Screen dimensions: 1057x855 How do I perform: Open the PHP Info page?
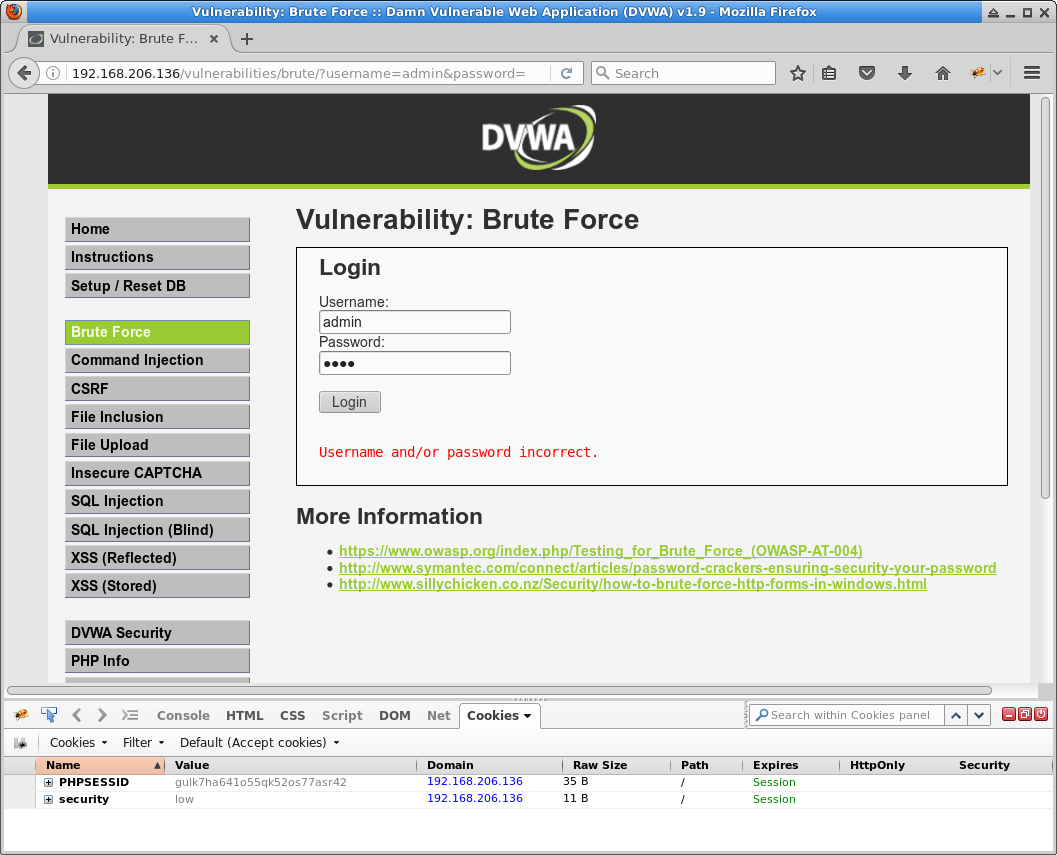157,661
